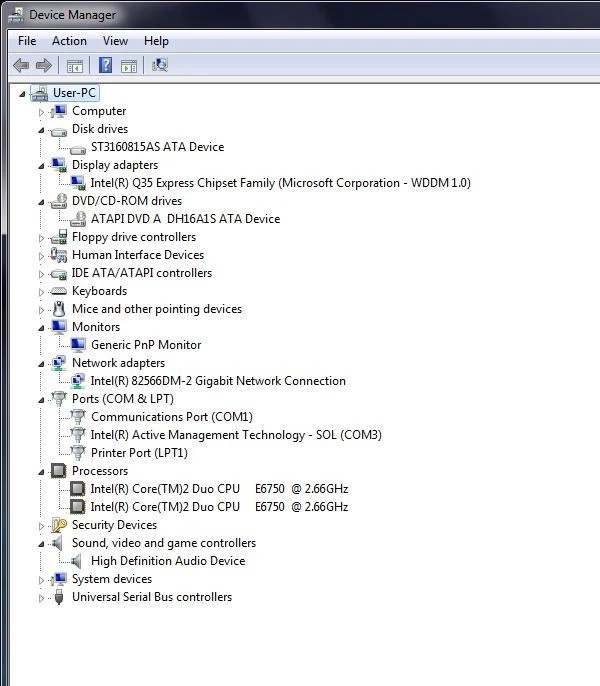Select the second Intel Core2 Duo E6750 entry
This screenshot has width=600, height=686.
click(219, 507)
